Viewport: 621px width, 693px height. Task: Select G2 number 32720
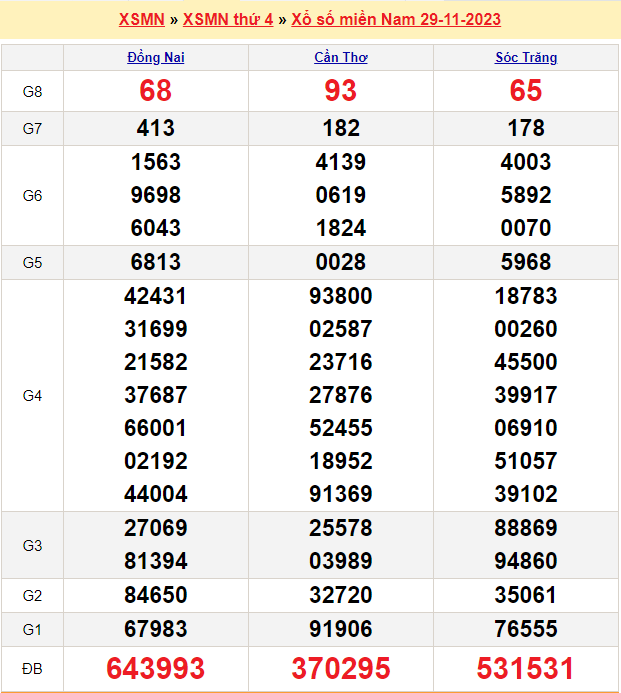coord(340,595)
